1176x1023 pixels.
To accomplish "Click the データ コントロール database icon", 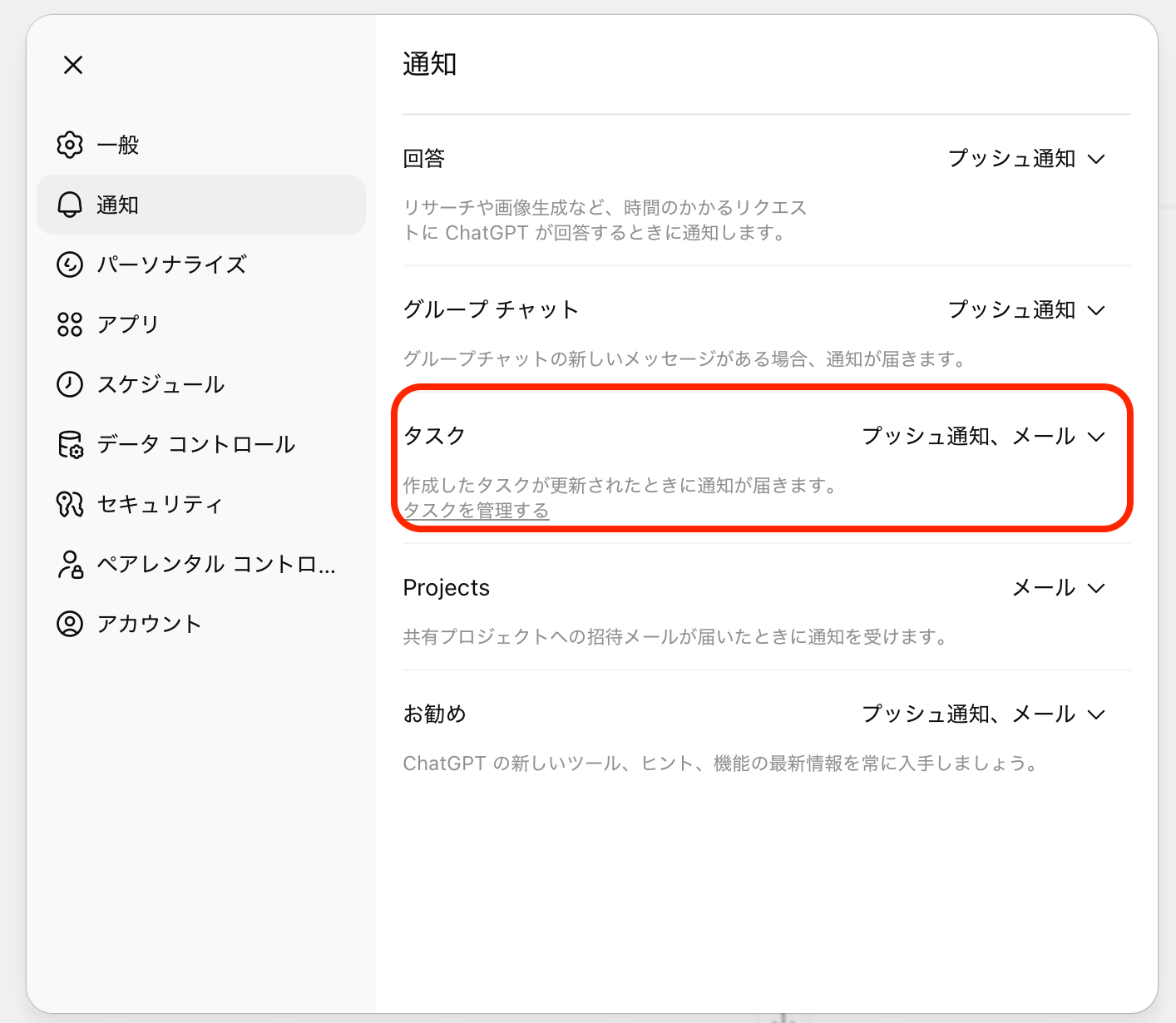I will (70, 444).
